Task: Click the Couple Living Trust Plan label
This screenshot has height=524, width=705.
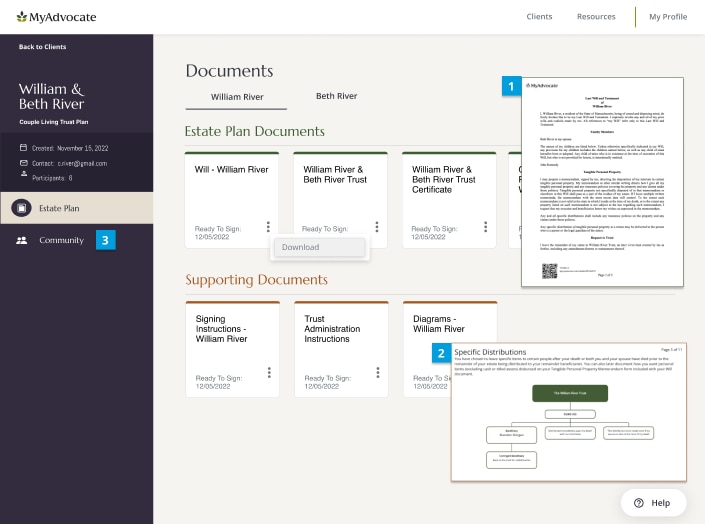Action: click(x=54, y=122)
